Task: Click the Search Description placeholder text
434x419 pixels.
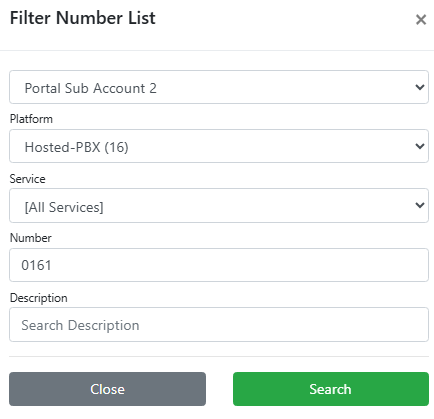Action: click(80, 325)
